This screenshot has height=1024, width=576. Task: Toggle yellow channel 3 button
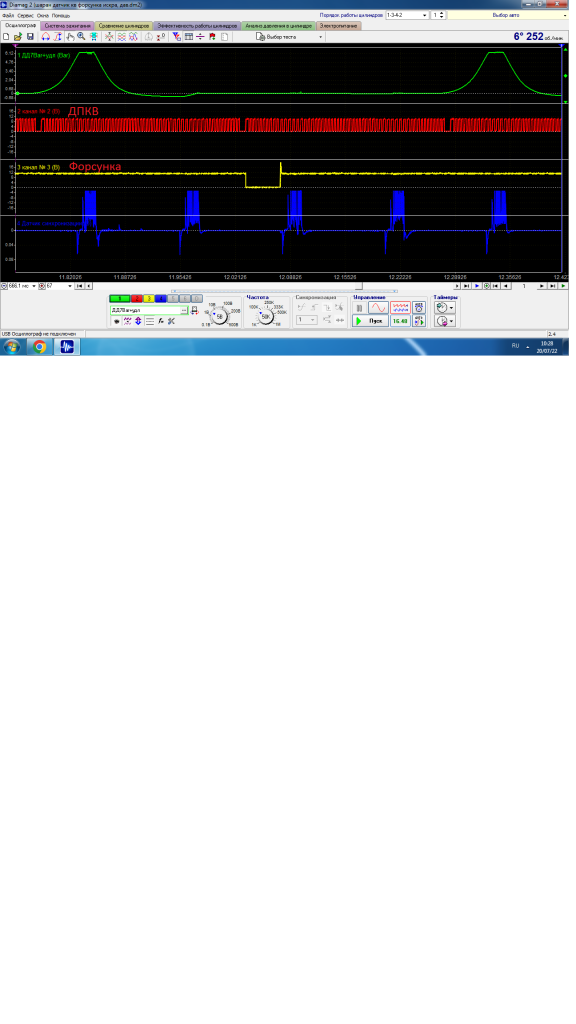(149, 299)
